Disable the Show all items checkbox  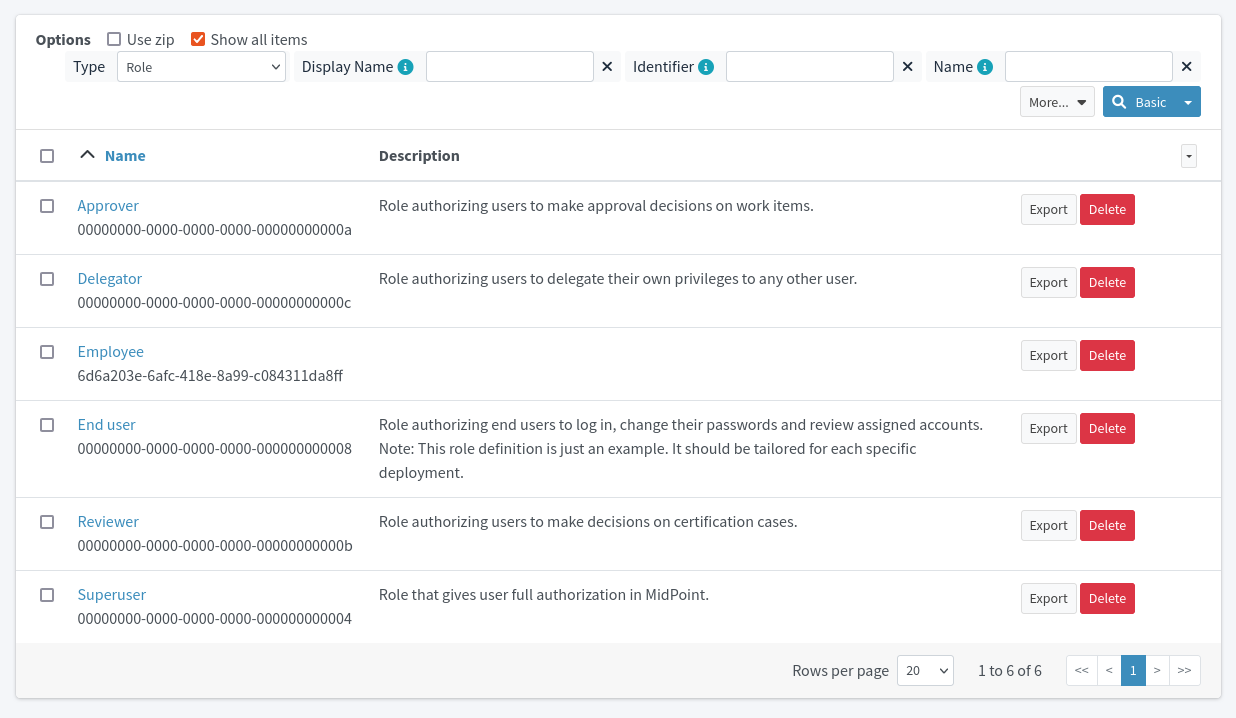click(197, 39)
